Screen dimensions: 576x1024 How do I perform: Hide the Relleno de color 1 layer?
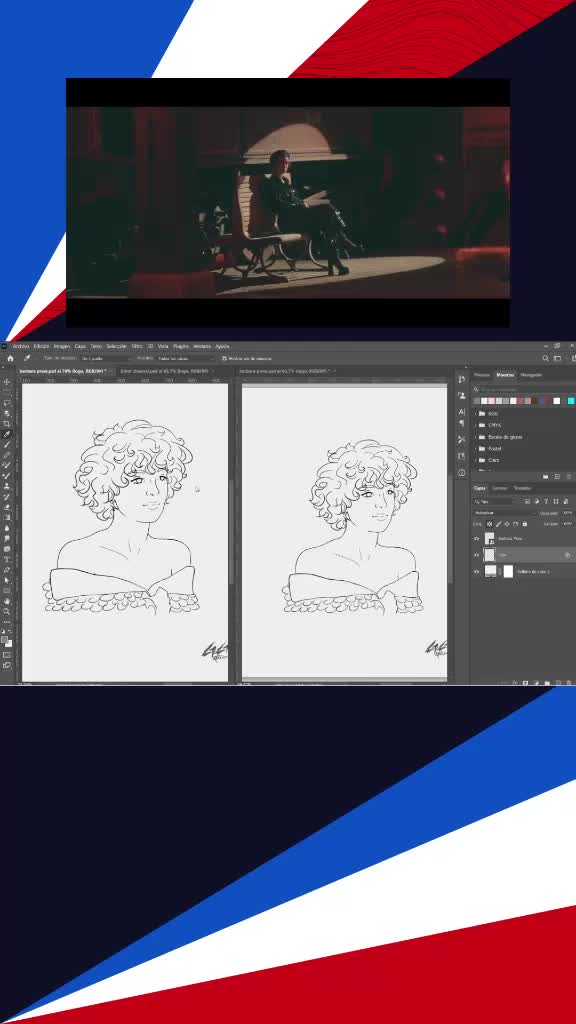point(476,571)
